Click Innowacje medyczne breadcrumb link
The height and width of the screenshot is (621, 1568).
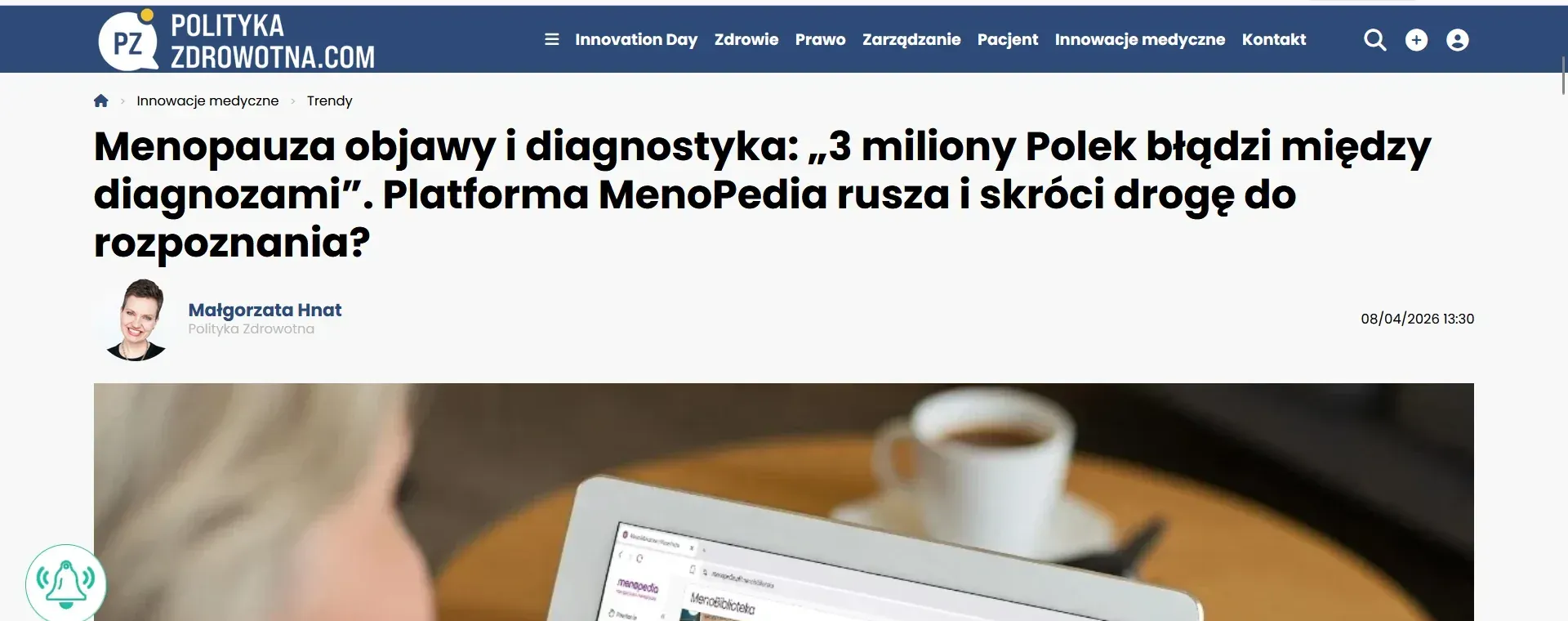(x=207, y=101)
